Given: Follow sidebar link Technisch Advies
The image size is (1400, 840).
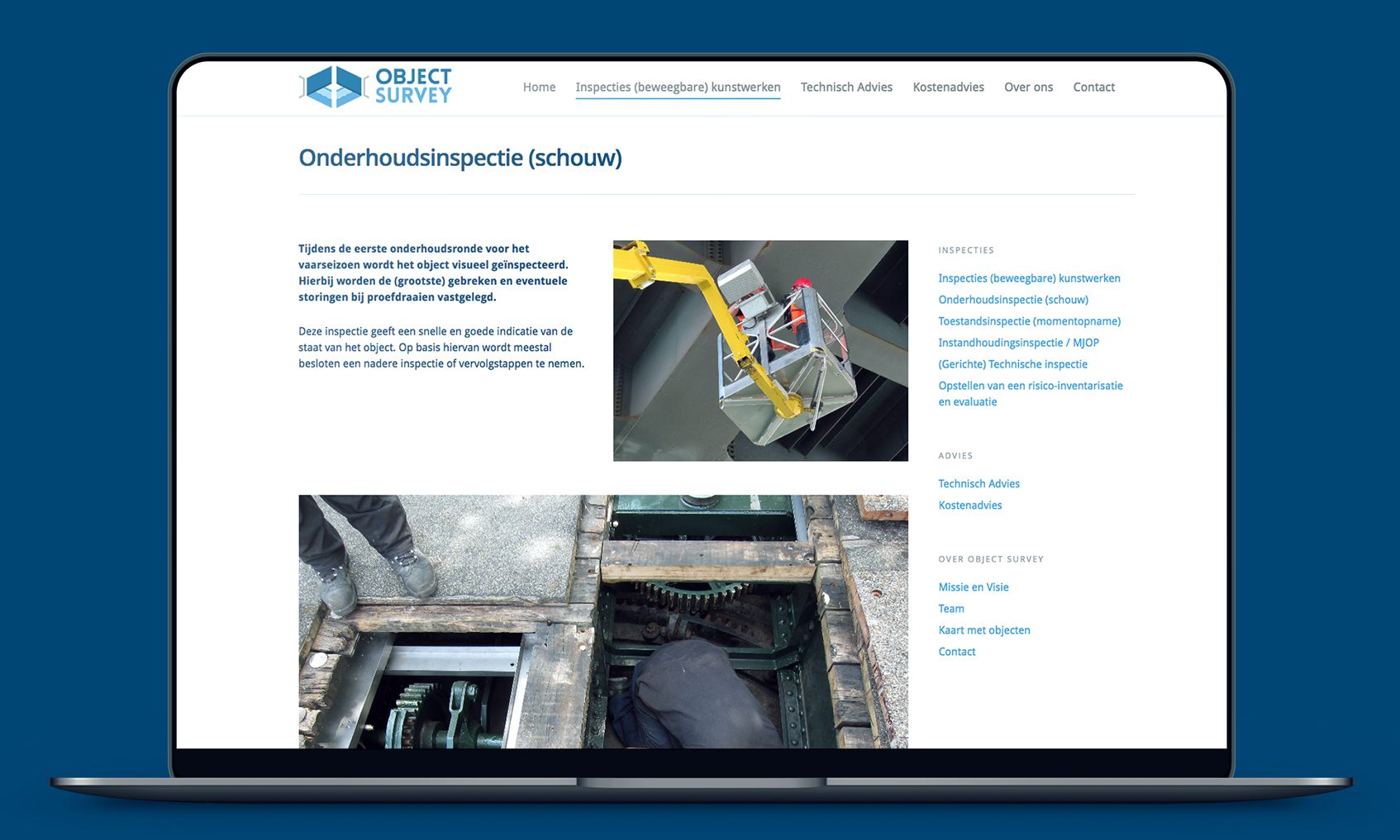Looking at the screenshot, I should pos(979,484).
